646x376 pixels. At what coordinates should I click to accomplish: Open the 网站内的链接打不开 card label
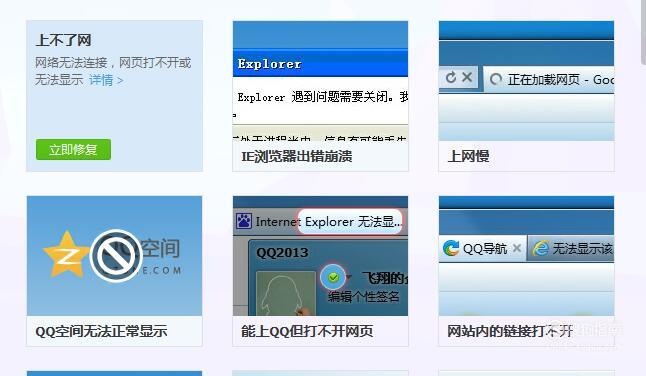[510, 331]
